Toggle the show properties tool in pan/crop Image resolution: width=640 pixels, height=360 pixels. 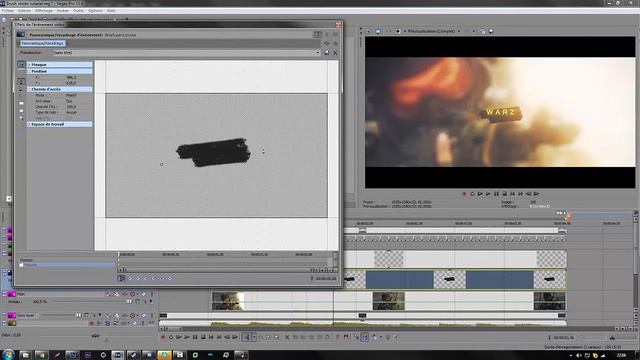coord(21,64)
